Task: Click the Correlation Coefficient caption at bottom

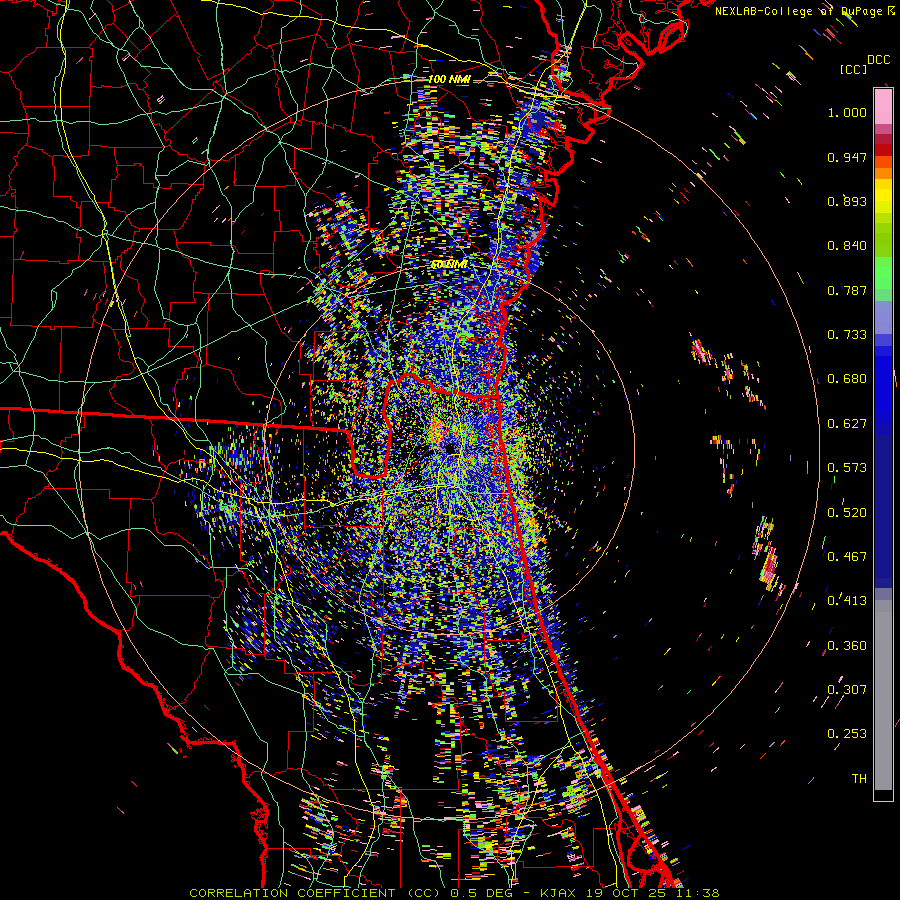Action: pyautogui.click(x=454, y=893)
